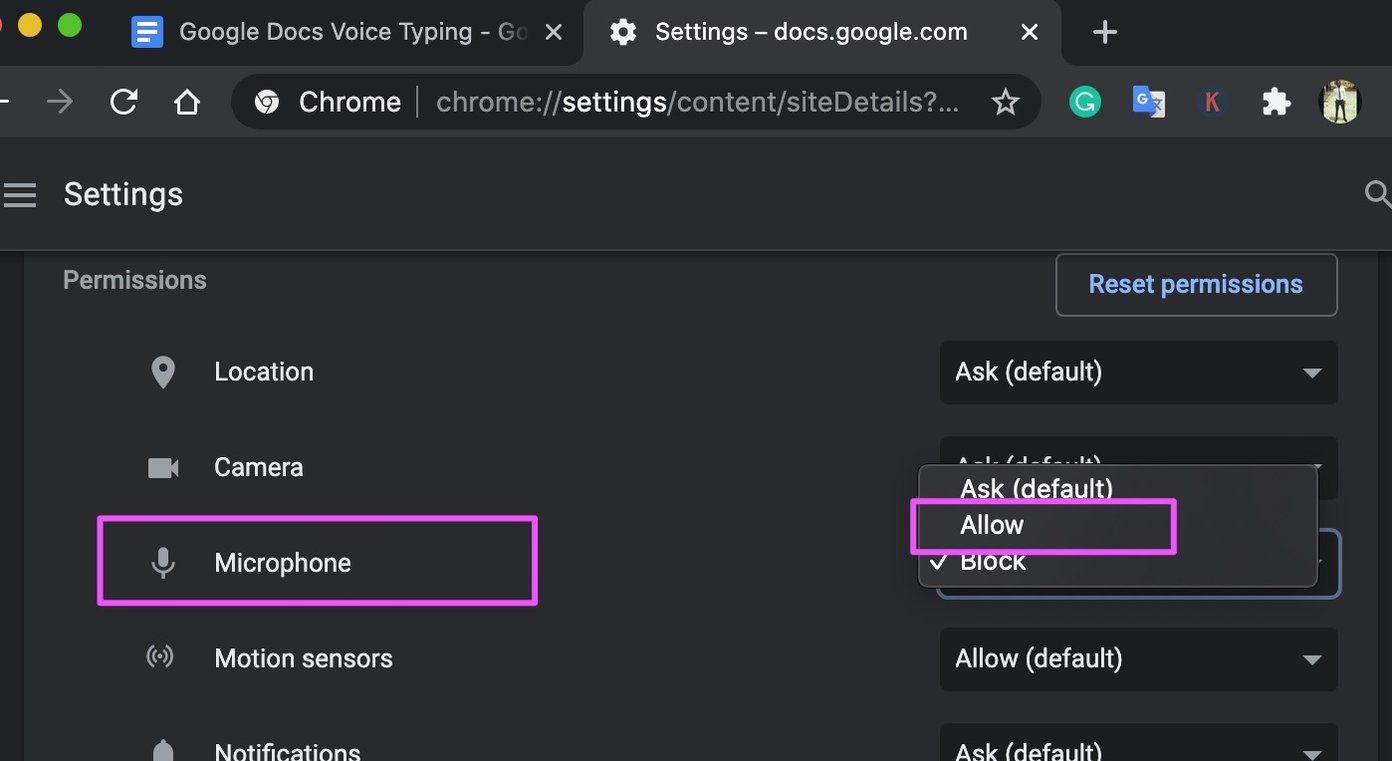Expand the Notifications permission dropdown
The height and width of the screenshot is (761, 1392).
(1138, 743)
